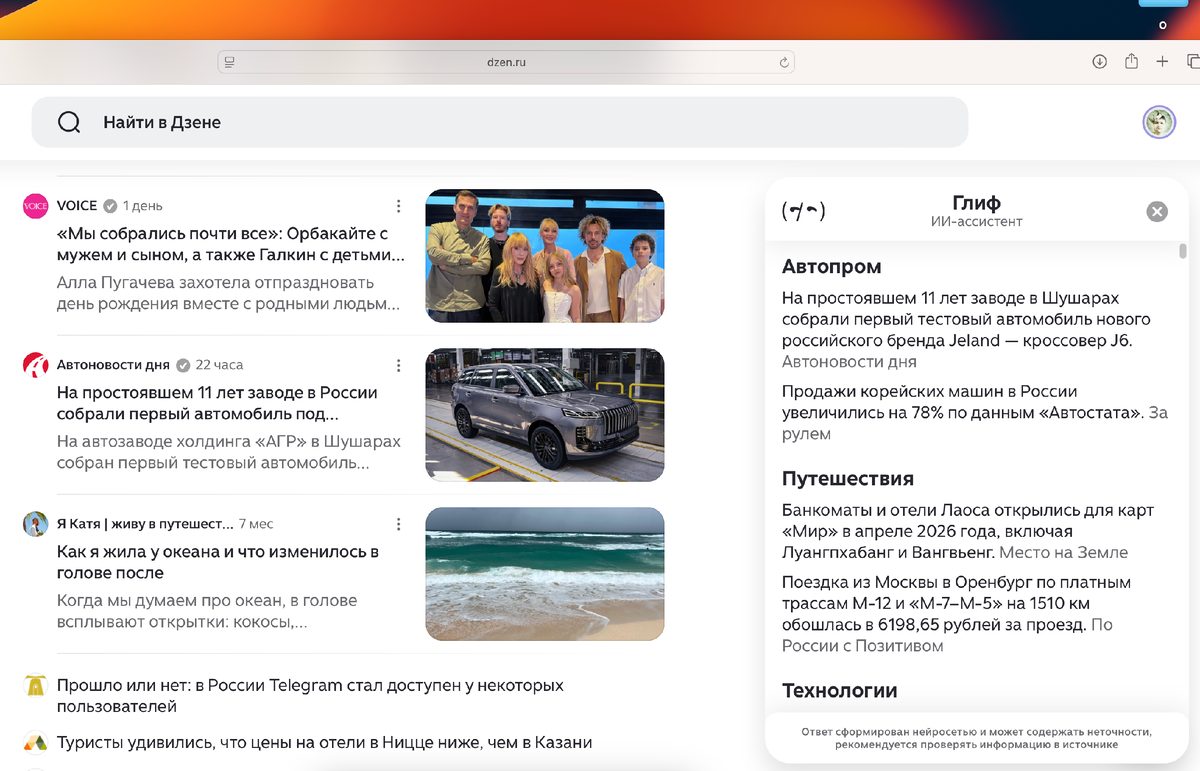Open Telegram availability news item
Viewport: 1200px width, 771px height.
[310, 696]
